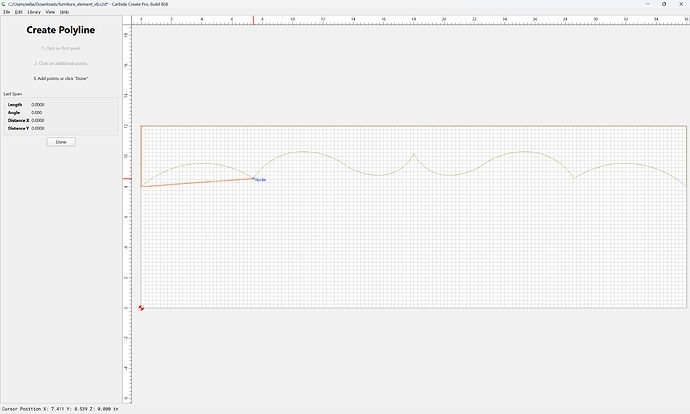Click the Create Polyline heading
This screenshot has width=690, height=414.
click(x=61, y=30)
